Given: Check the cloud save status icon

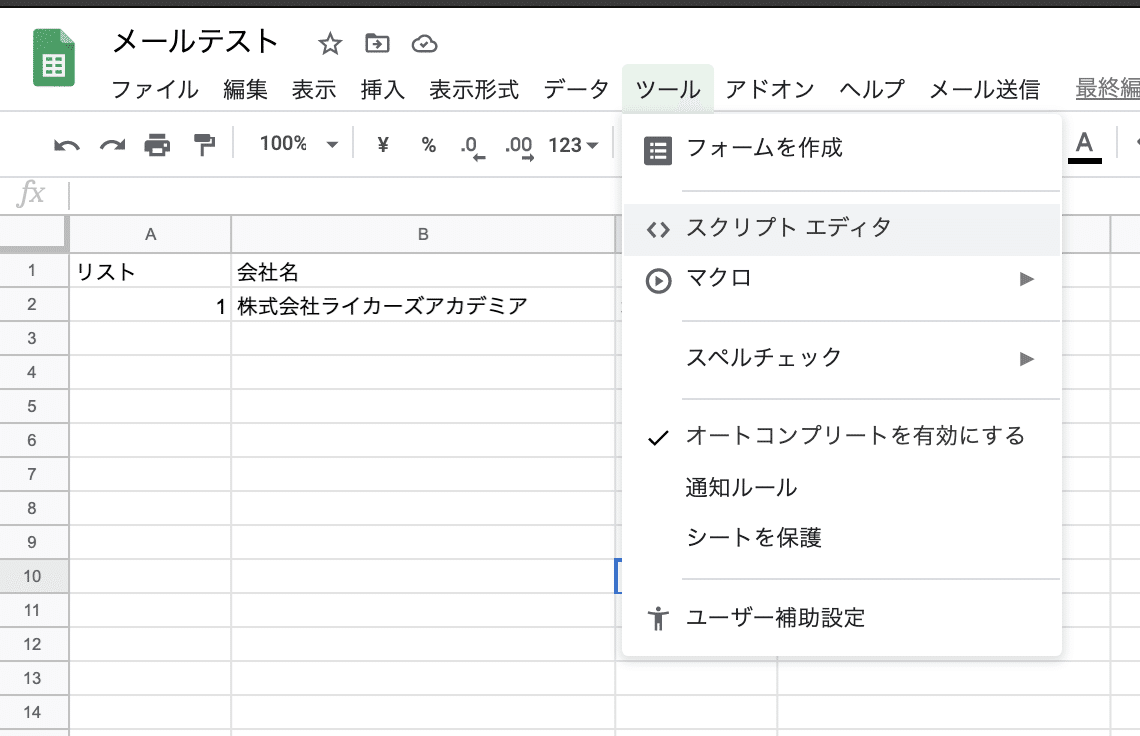Looking at the screenshot, I should 424,43.
